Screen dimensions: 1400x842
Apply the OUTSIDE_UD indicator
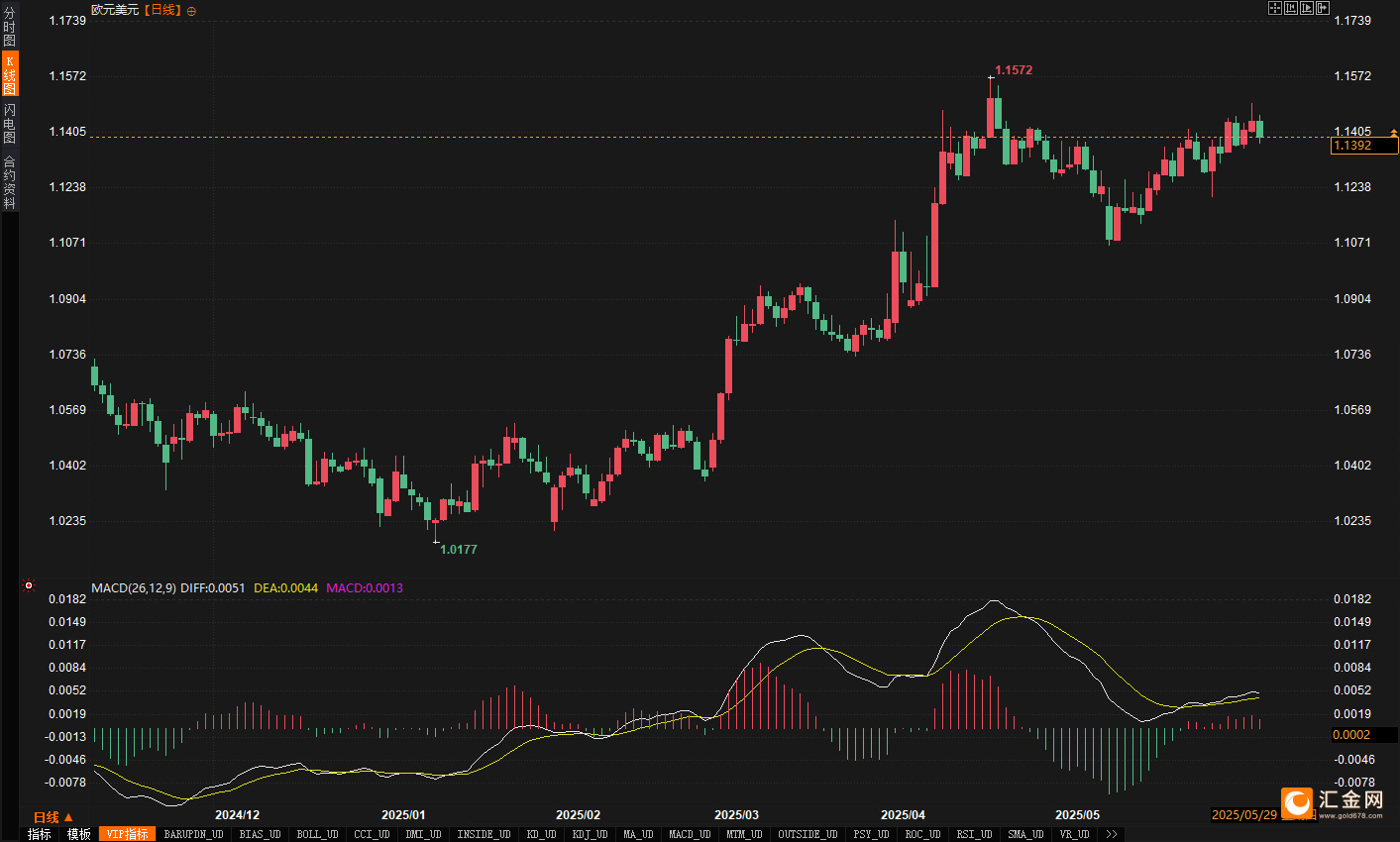(x=808, y=834)
